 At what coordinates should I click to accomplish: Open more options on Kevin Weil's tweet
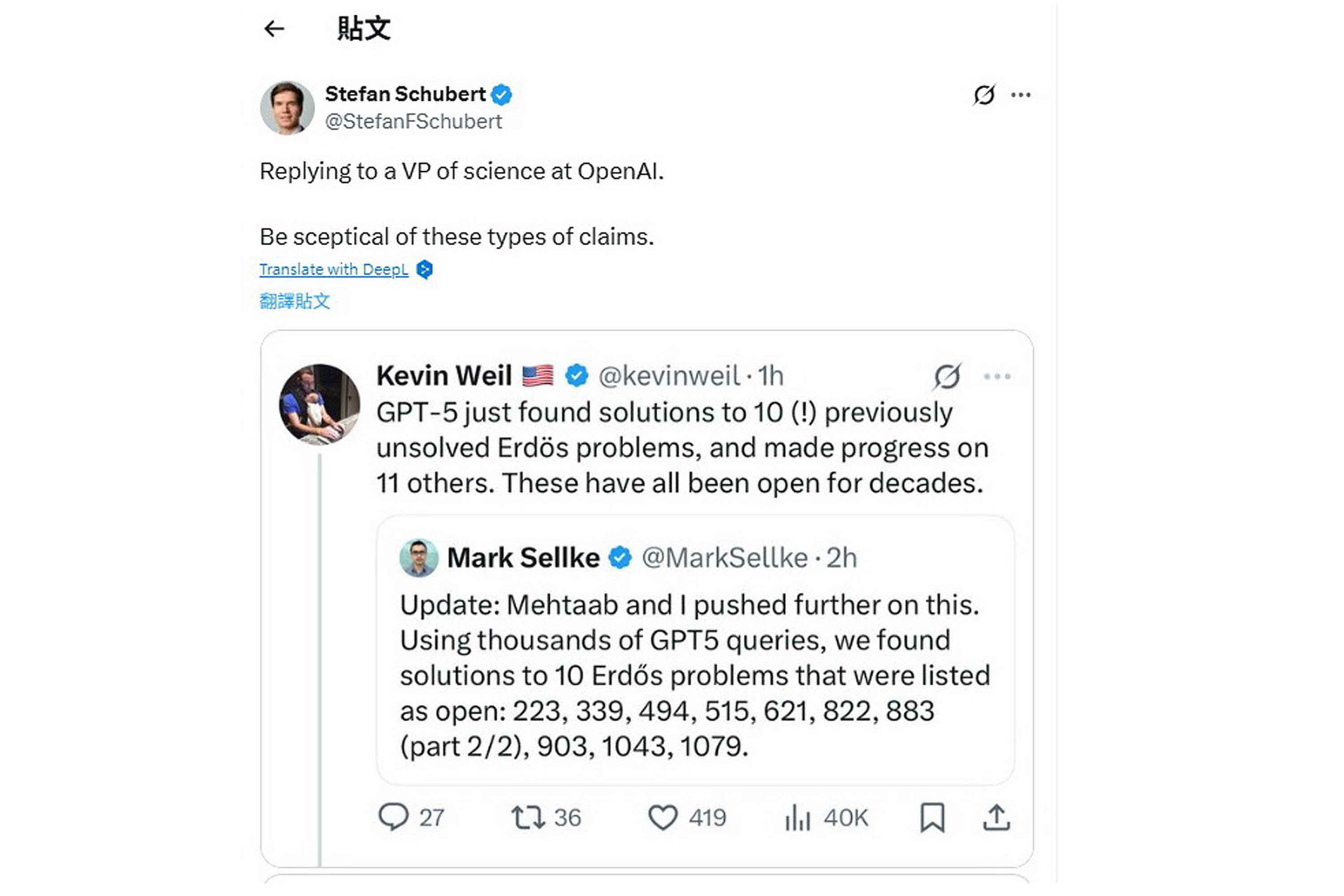tap(997, 376)
